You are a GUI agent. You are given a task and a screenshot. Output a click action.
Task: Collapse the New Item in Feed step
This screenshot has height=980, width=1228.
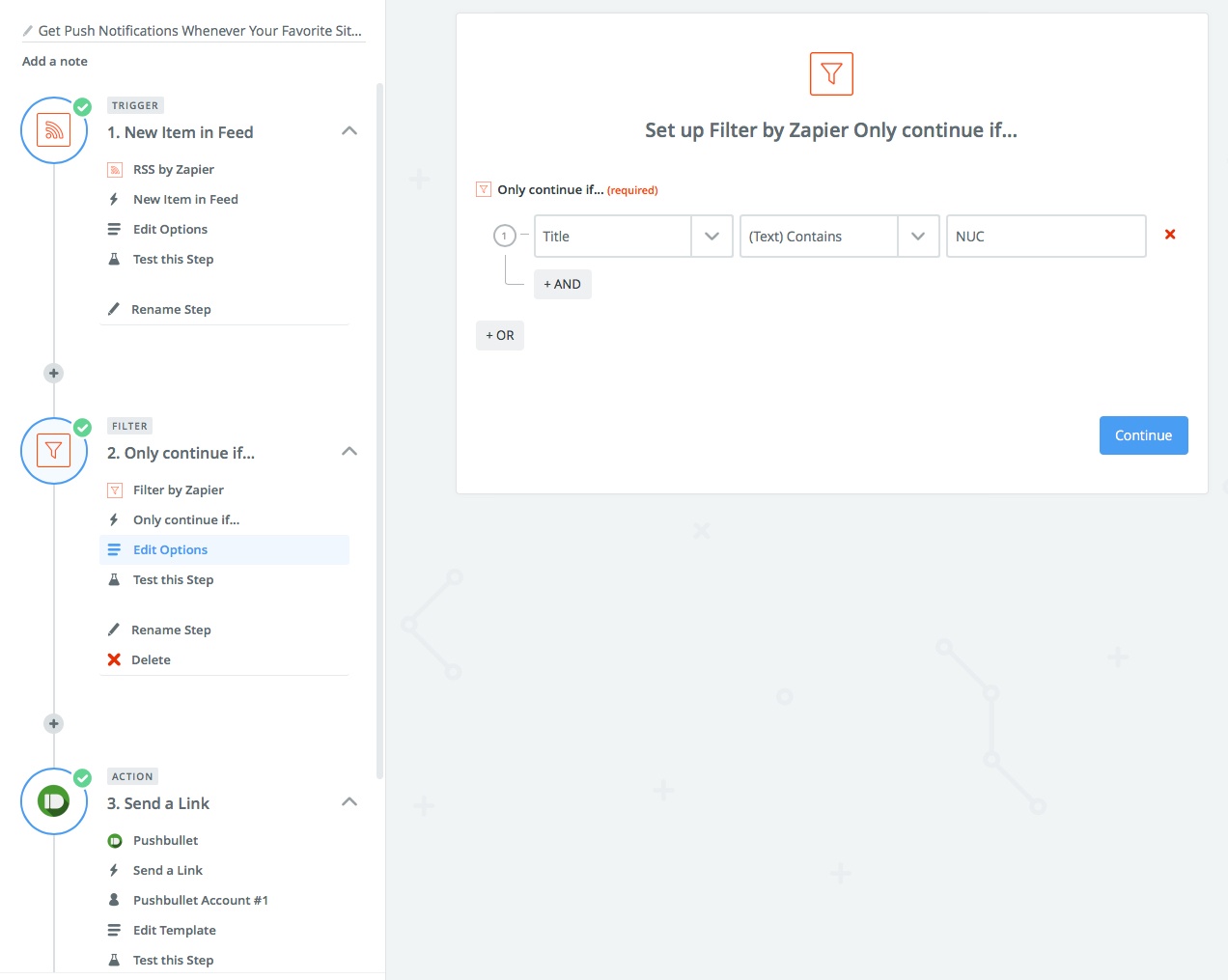coord(349,131)
